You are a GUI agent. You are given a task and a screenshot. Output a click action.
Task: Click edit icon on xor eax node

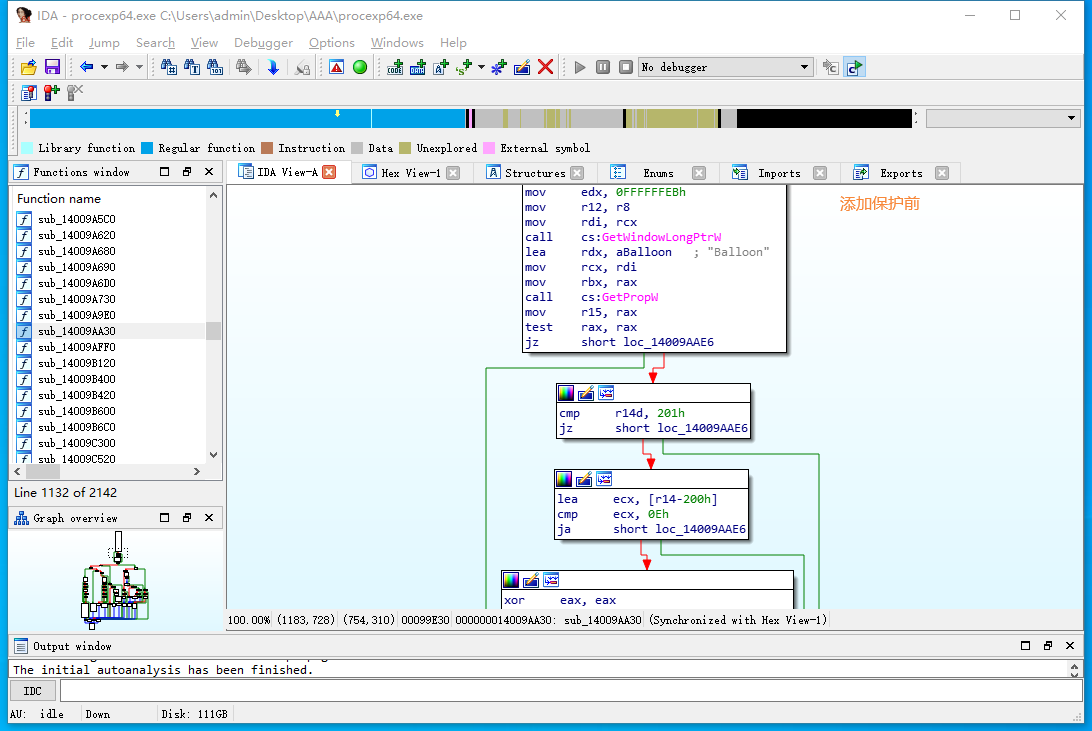[531, 580]
